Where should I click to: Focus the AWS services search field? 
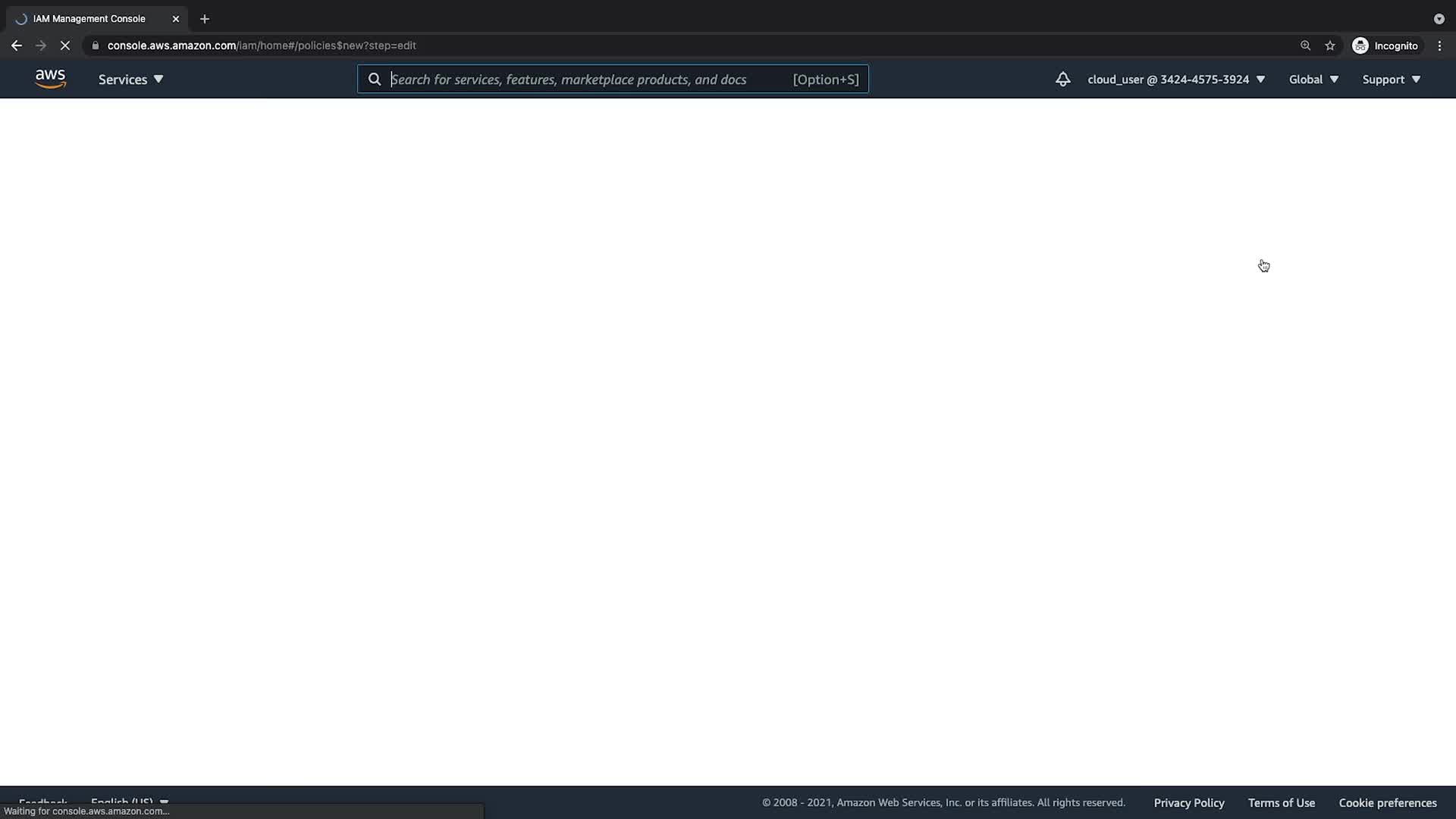[584, 79]
